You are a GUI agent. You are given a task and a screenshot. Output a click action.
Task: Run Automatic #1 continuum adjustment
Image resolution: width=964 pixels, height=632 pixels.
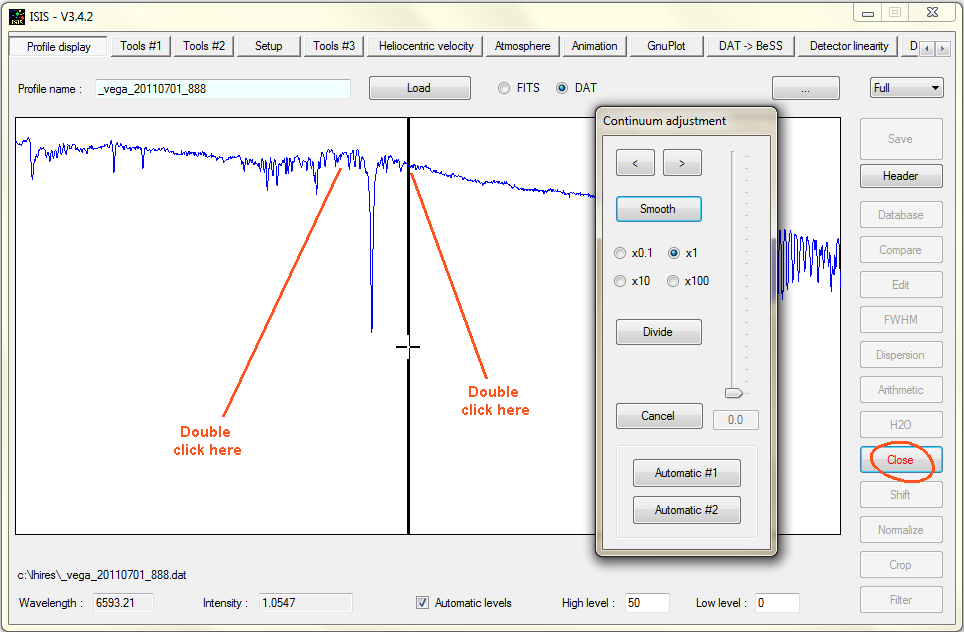686,473
